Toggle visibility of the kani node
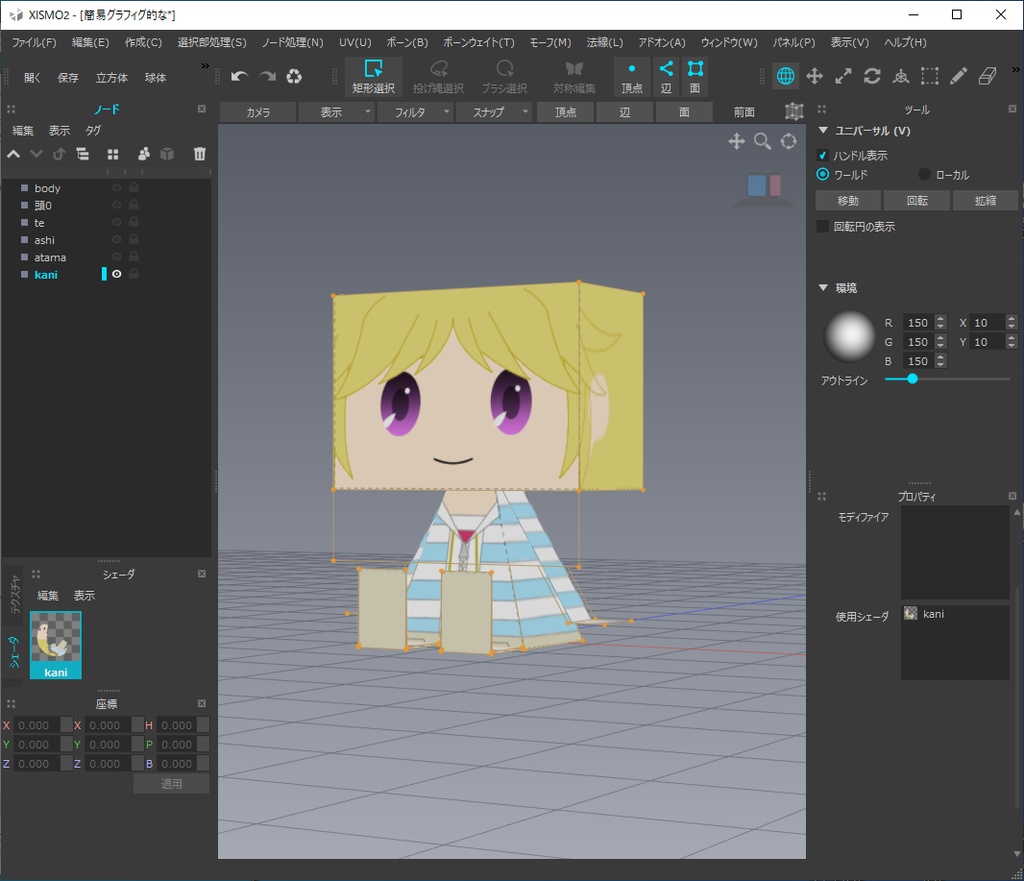 pos(117,275)
